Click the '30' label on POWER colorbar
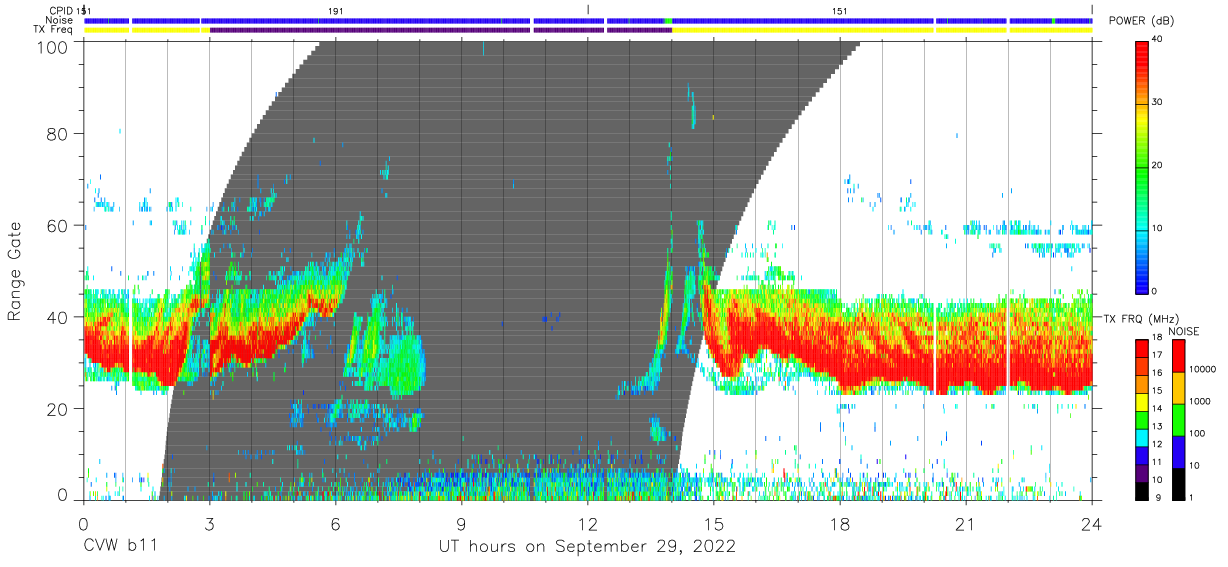1228x567 pixels. pos(1157,102)
